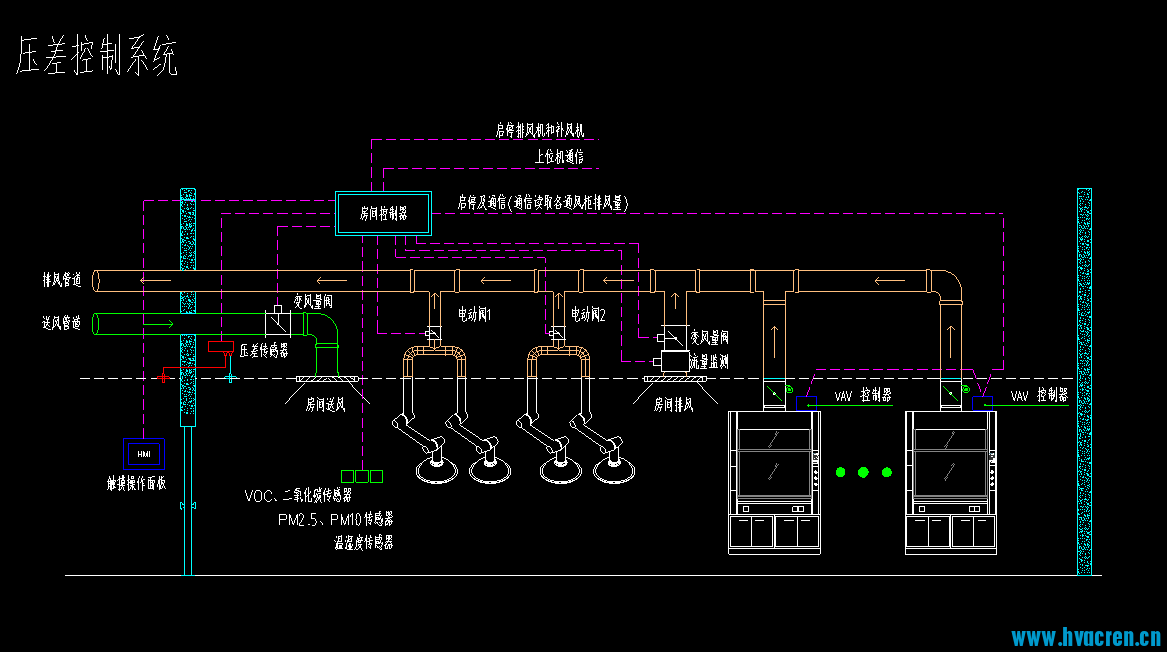1167x652 pixels.
Task: Click the 房间控制器 room controller box
Action: 384,213
